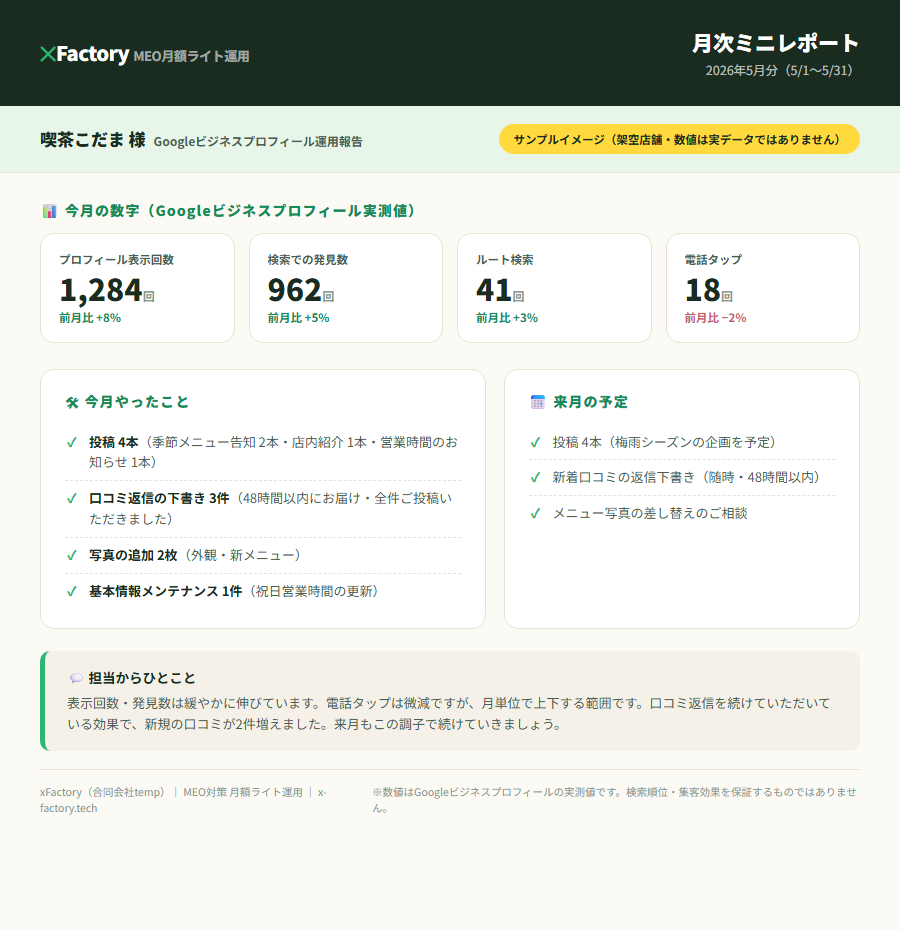Click 写真の追加 2枚 item text
This screenshot has width=900, height=930.
[133, 556]
